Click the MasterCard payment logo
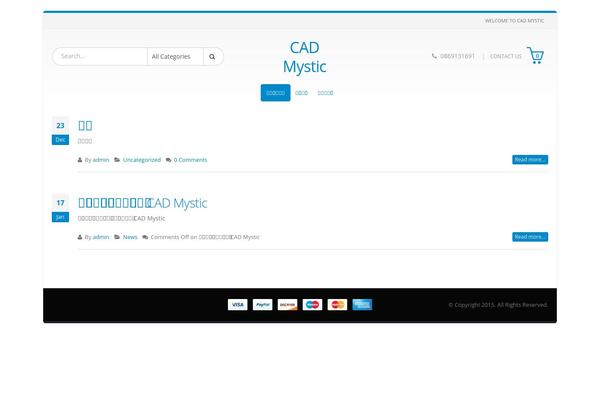This screenshot has height=400, width=600. [337, 305]
